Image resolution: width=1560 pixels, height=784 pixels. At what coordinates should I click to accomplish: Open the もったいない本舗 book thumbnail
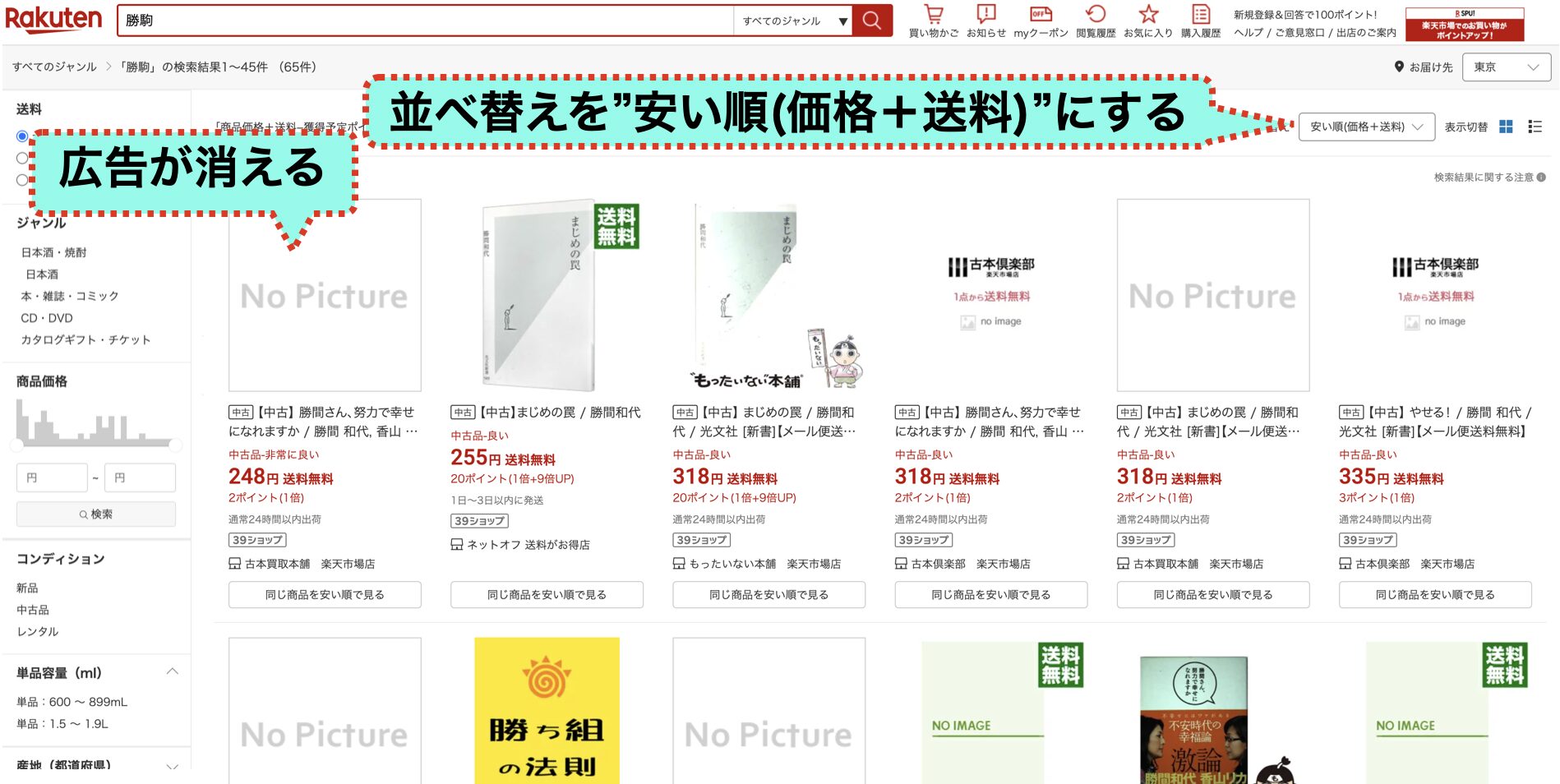768,295
